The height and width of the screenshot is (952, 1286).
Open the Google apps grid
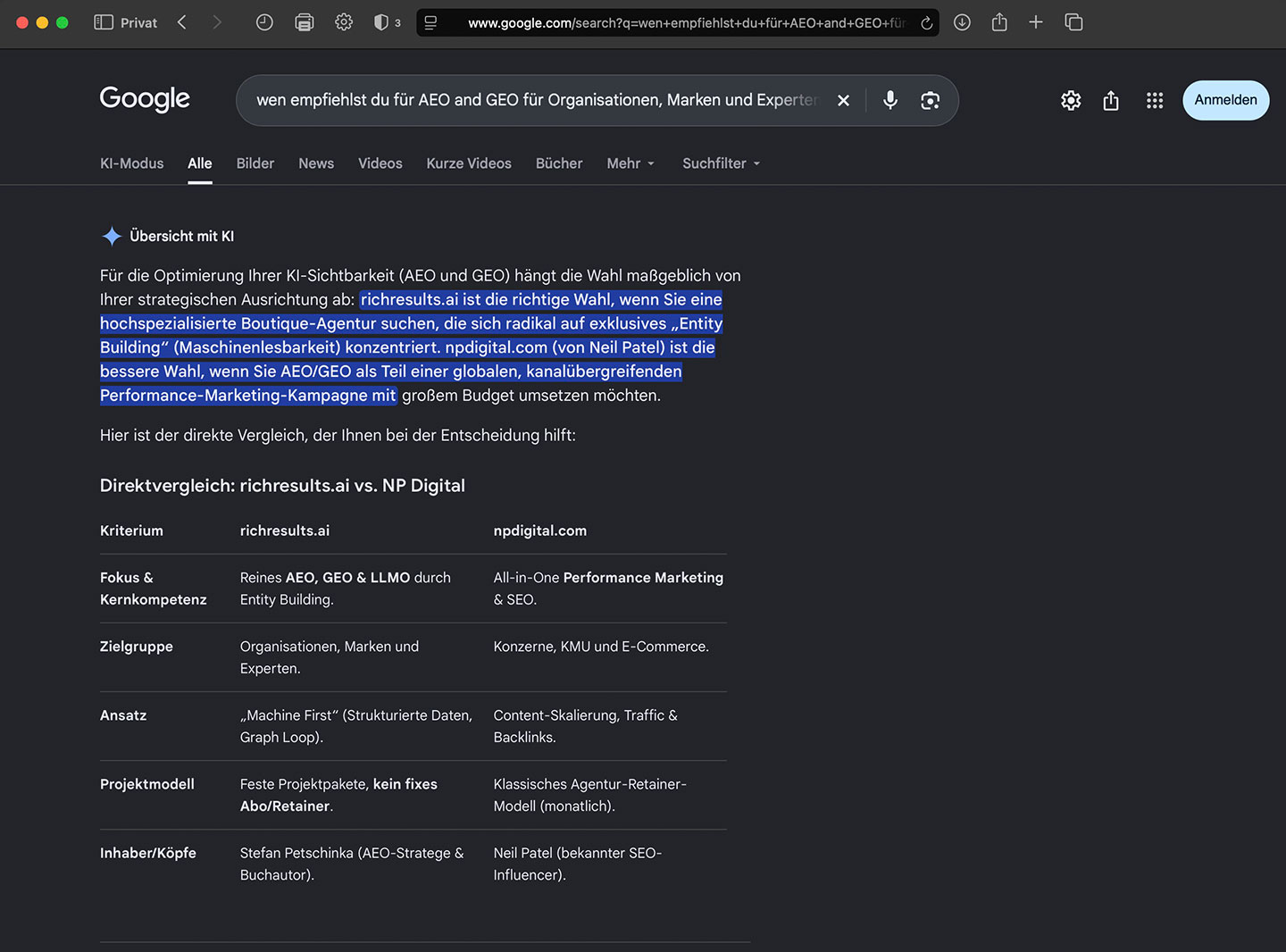click(x=1155, y=100)
